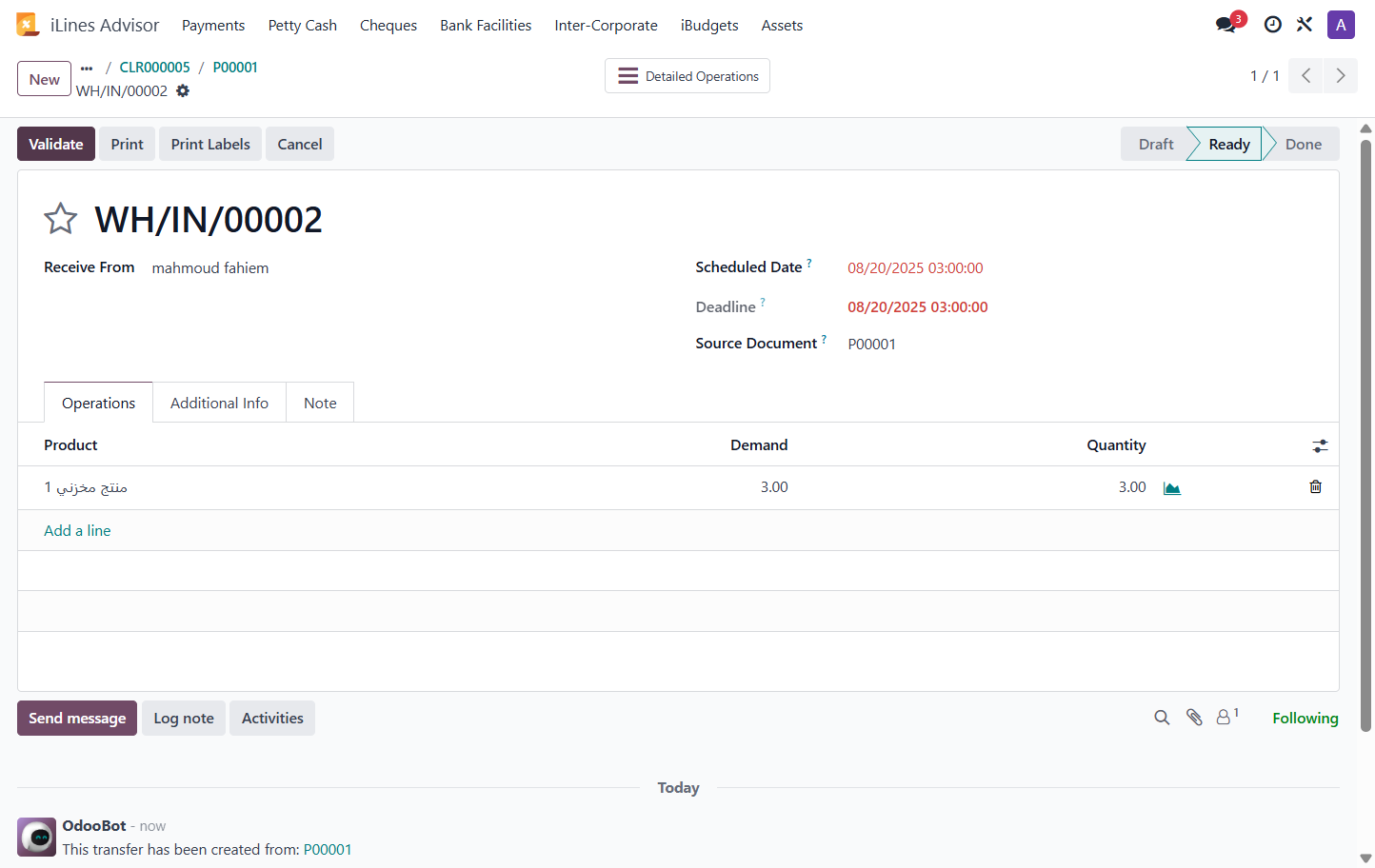Open the Assets menu
The width and height of the screenshot is (1375, 868).
pos(782,25)
